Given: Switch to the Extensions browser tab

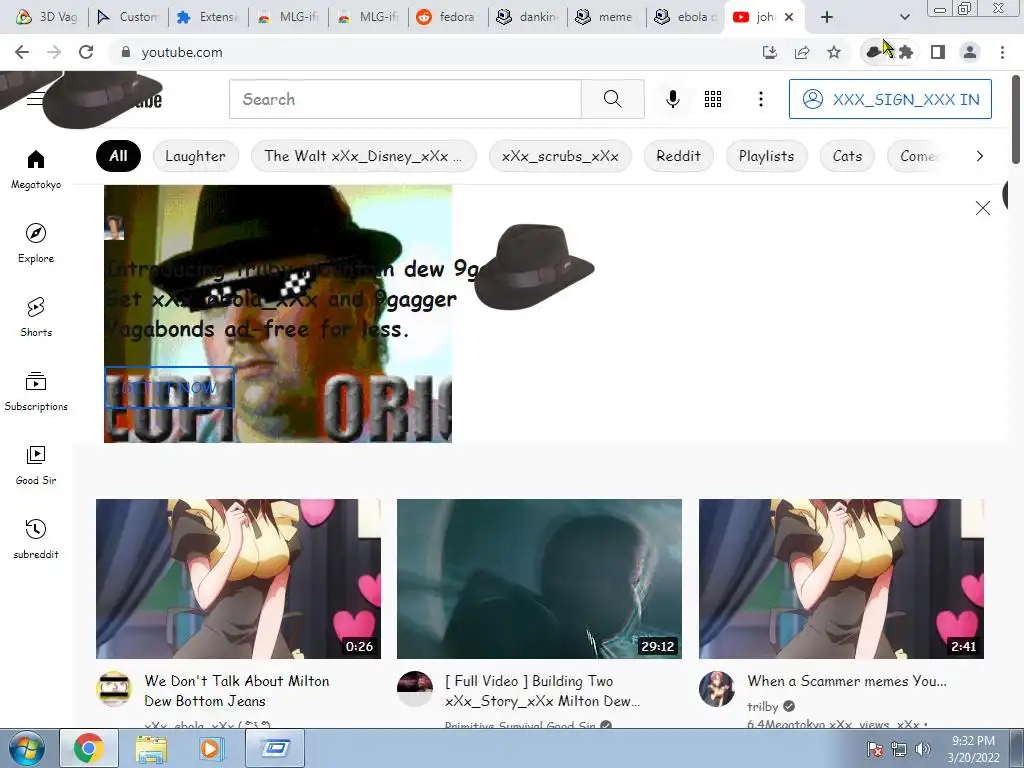Looking at the screenshot, I should 208,17.
